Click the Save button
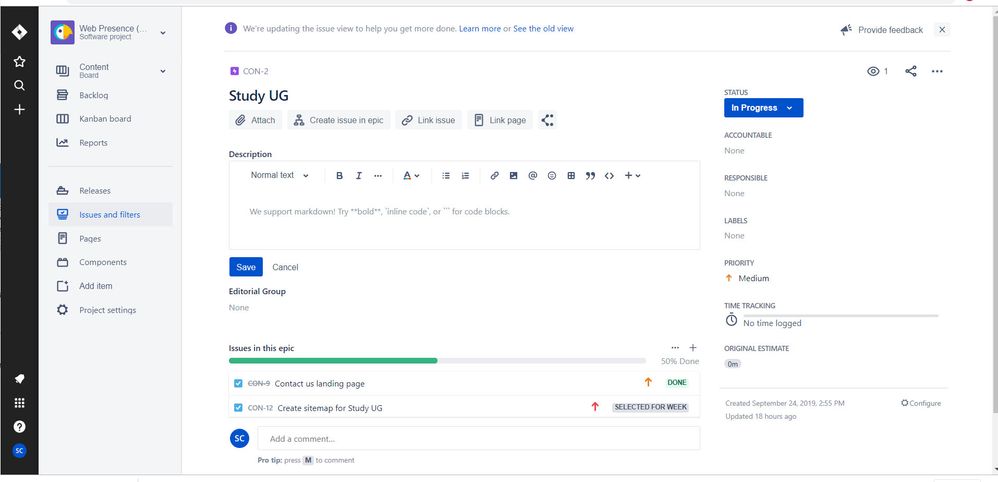The image size is (998, 482). 246,267
